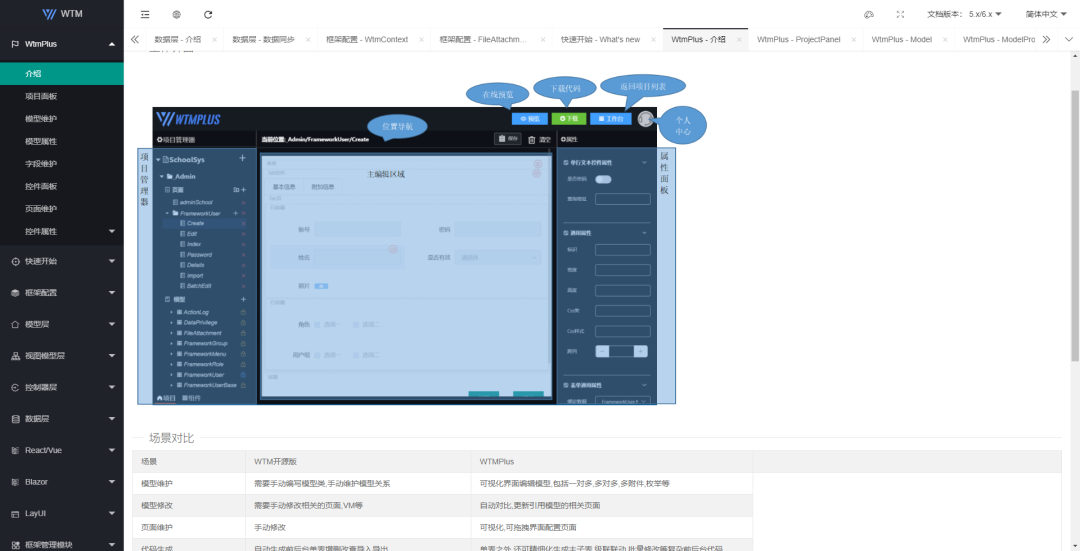
Task: Close the 快速开始 - What's new tab
Action: pyautogui.click(x=653, y=40)
